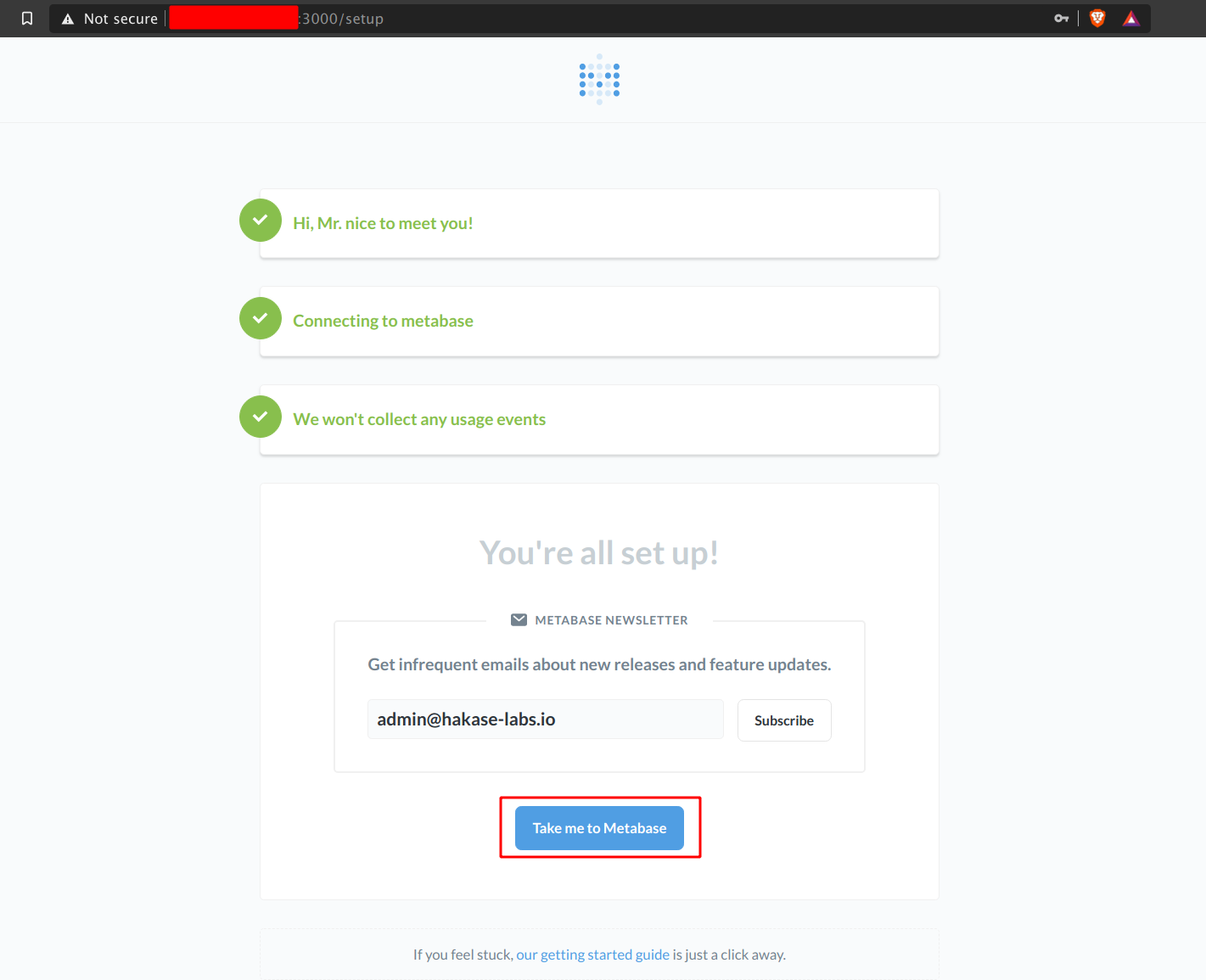Click the browser address bar URL
The width and height of the screenshot is (1206, 980).
(x=343, y=19)
